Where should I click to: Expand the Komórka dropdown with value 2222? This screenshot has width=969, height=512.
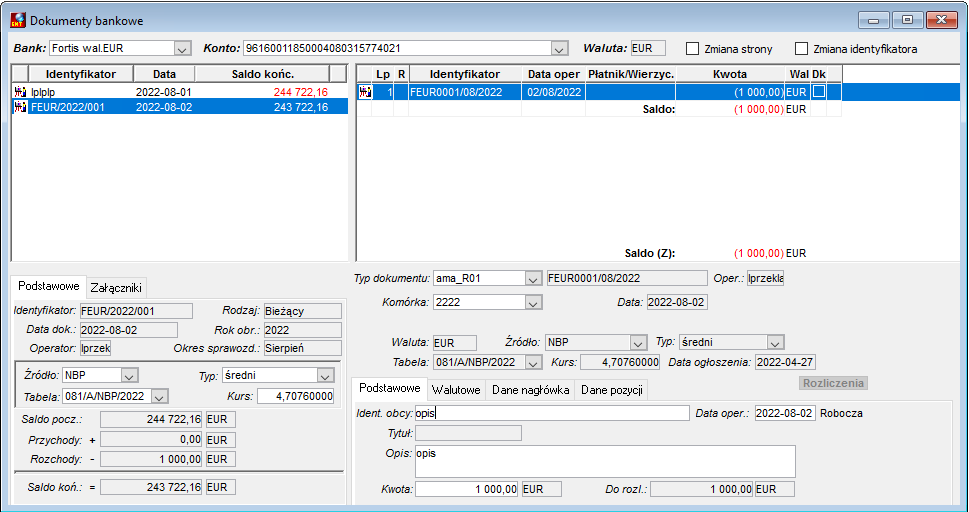pos(533,302)
